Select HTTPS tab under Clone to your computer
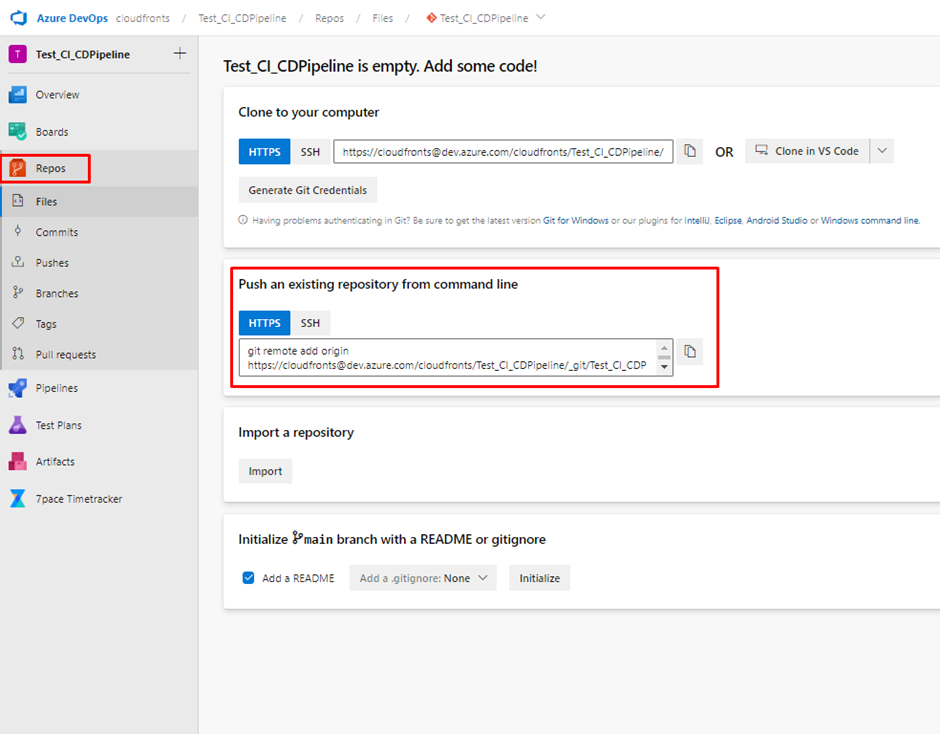 pos(264,152)
